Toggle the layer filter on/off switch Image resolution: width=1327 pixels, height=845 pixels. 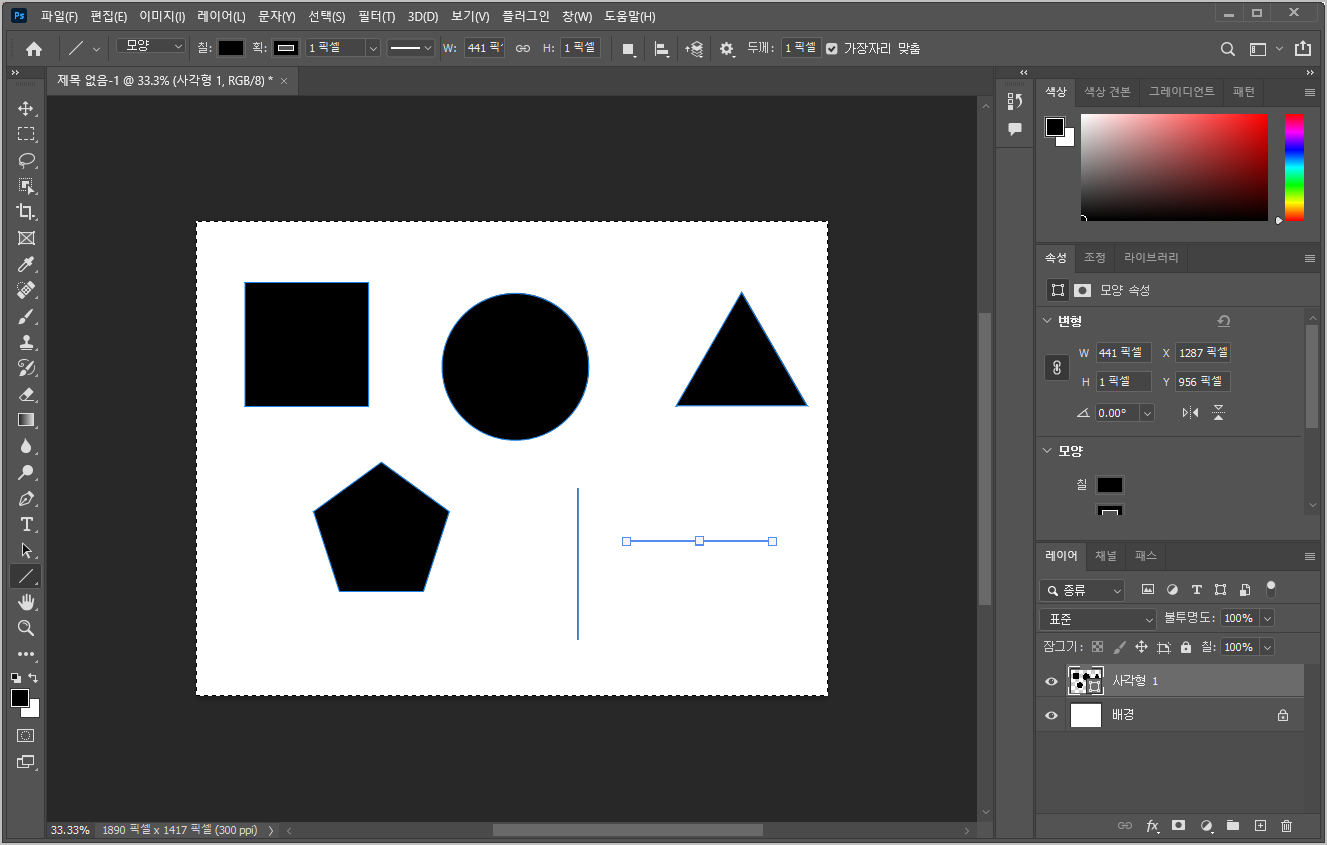pos(1271,588)
